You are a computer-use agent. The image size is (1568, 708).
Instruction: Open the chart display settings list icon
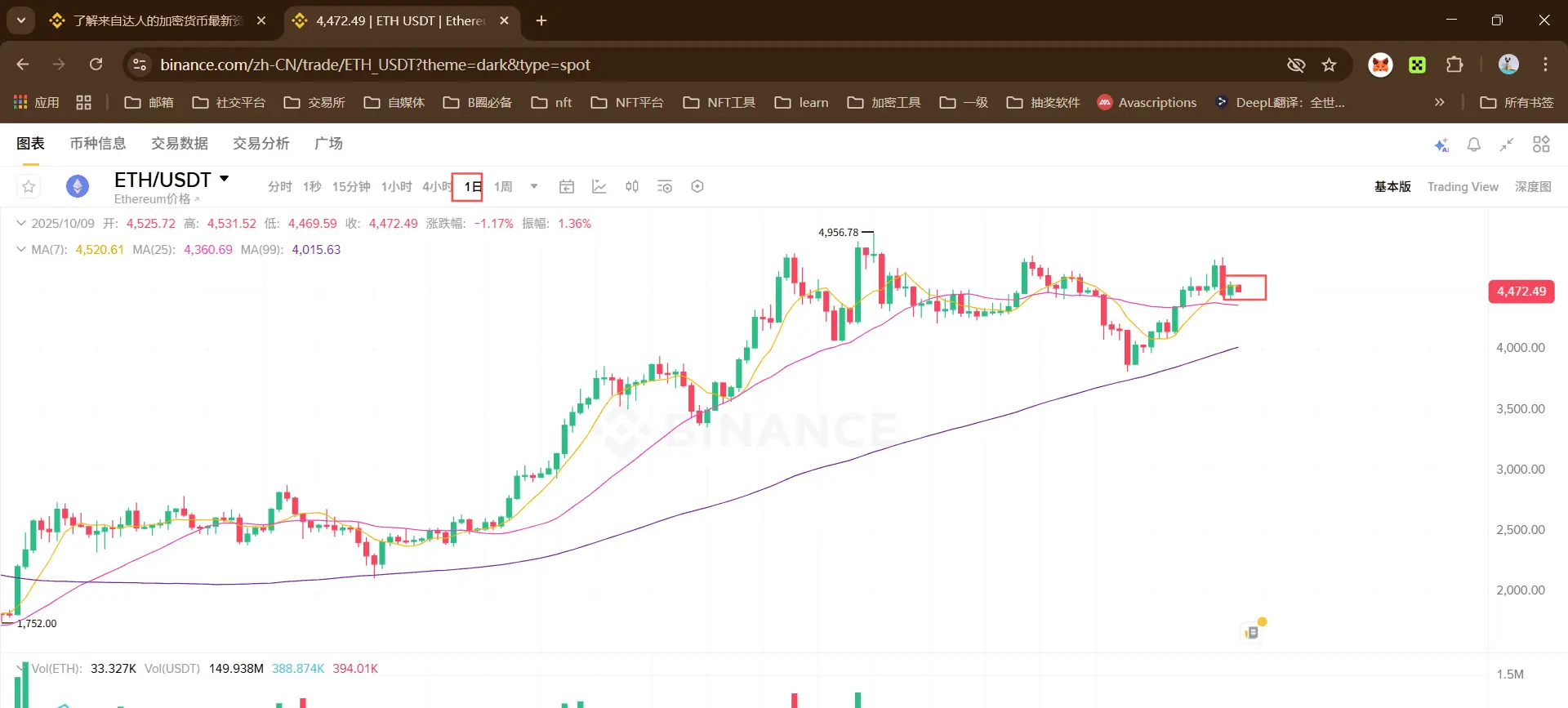(x=665, y=187)
